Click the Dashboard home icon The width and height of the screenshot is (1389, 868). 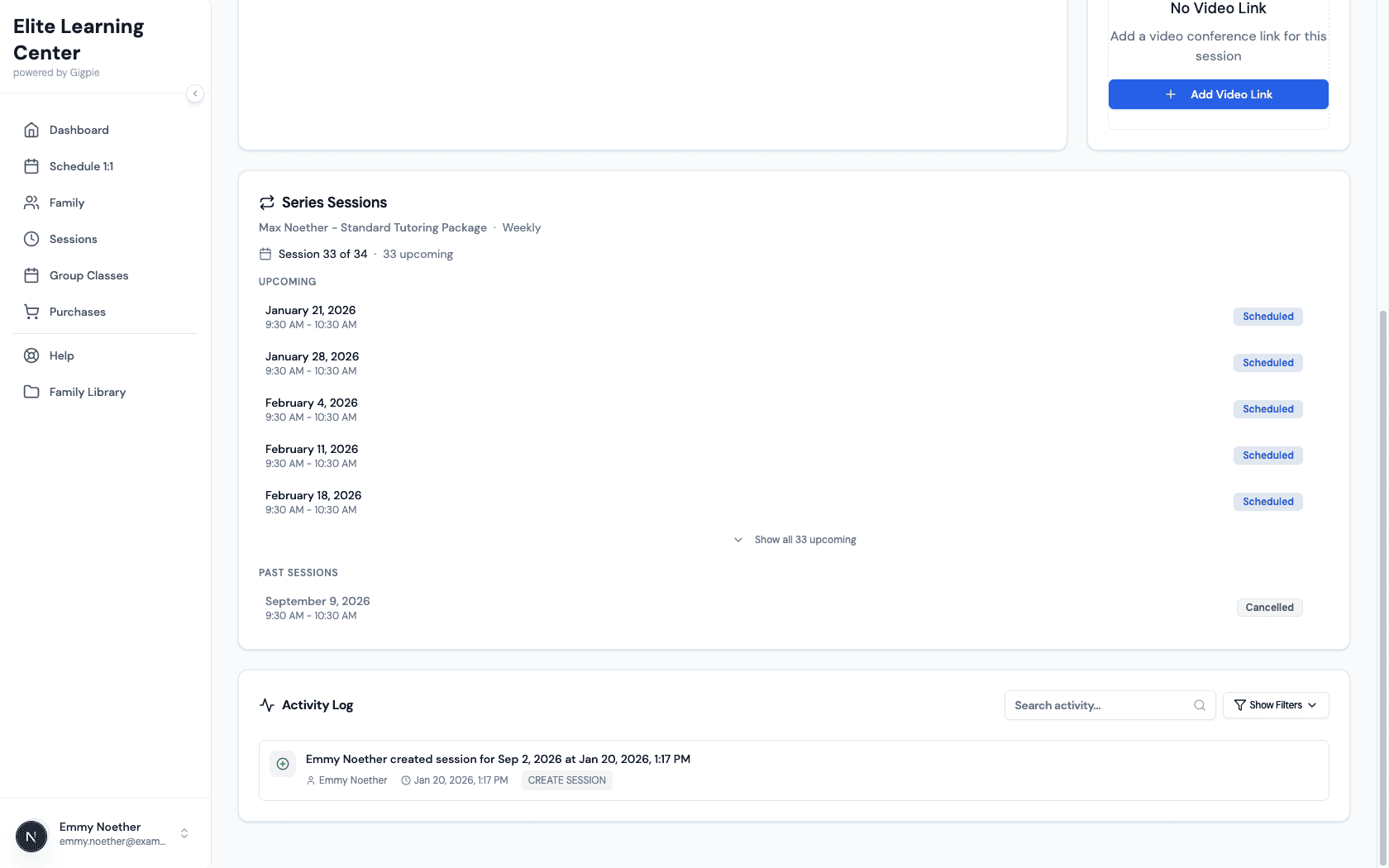31,130
